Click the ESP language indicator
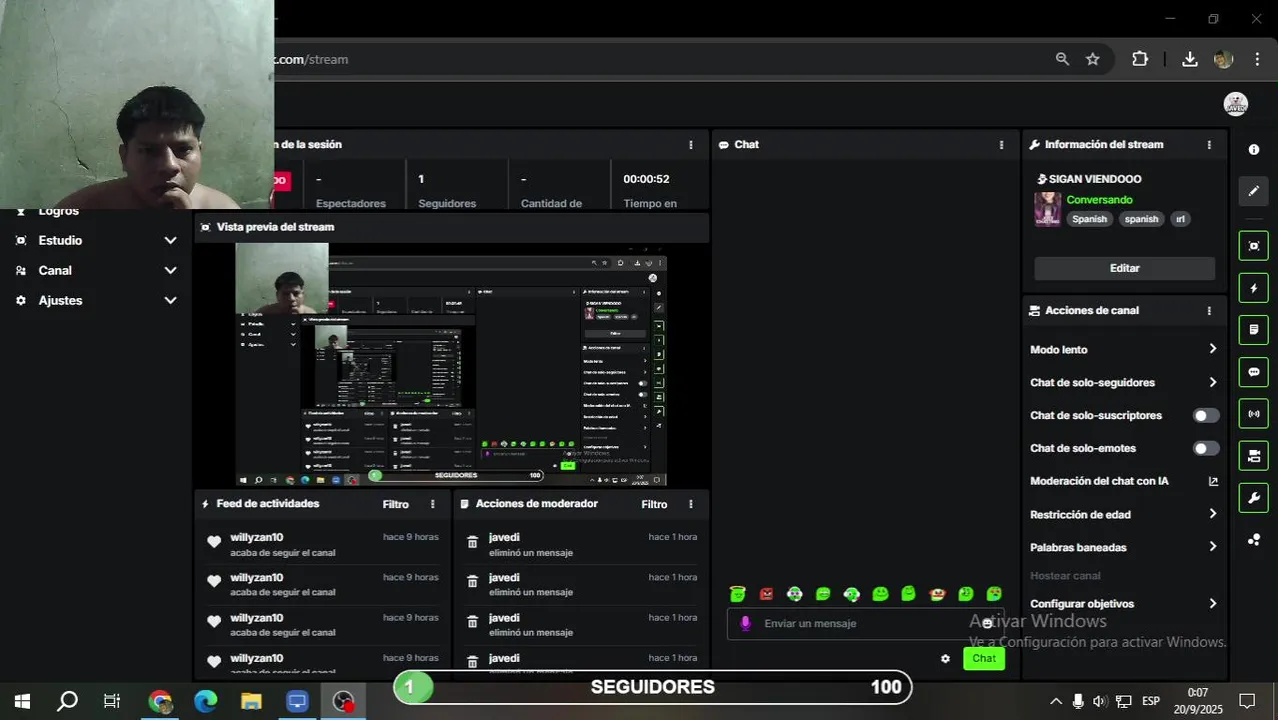 click(1151, 701)
